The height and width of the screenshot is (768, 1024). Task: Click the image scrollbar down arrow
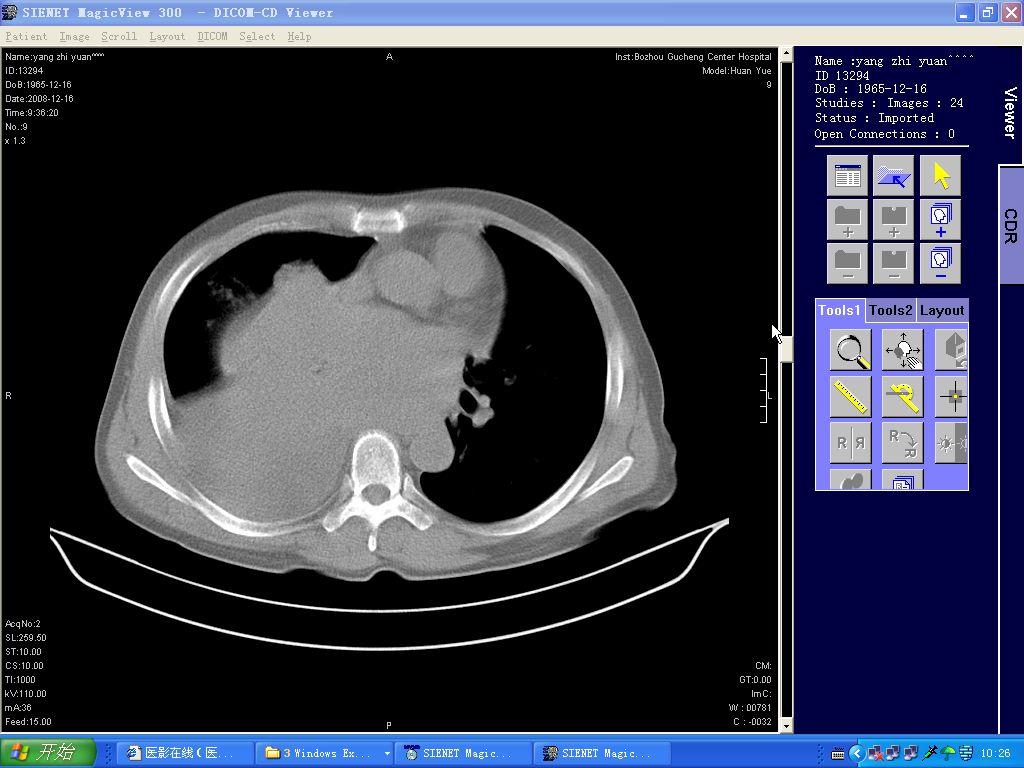click(x=786, y=726)
